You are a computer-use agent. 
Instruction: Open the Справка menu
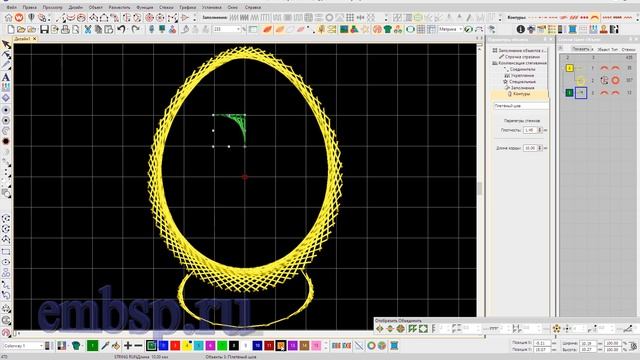point(253,7)
